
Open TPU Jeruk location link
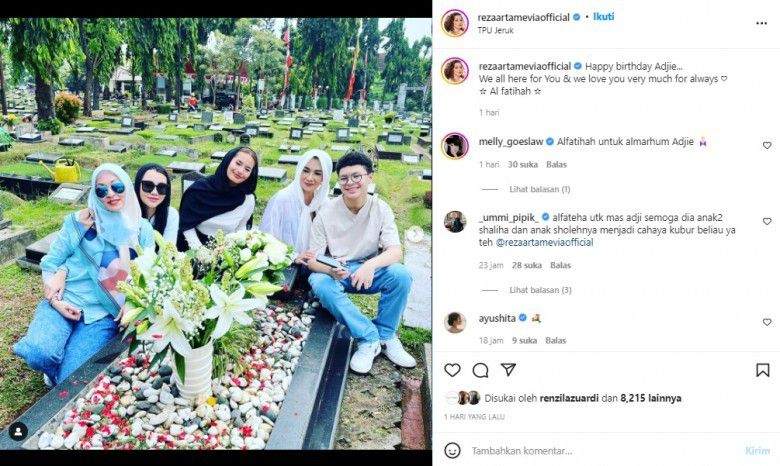[495, 30]
